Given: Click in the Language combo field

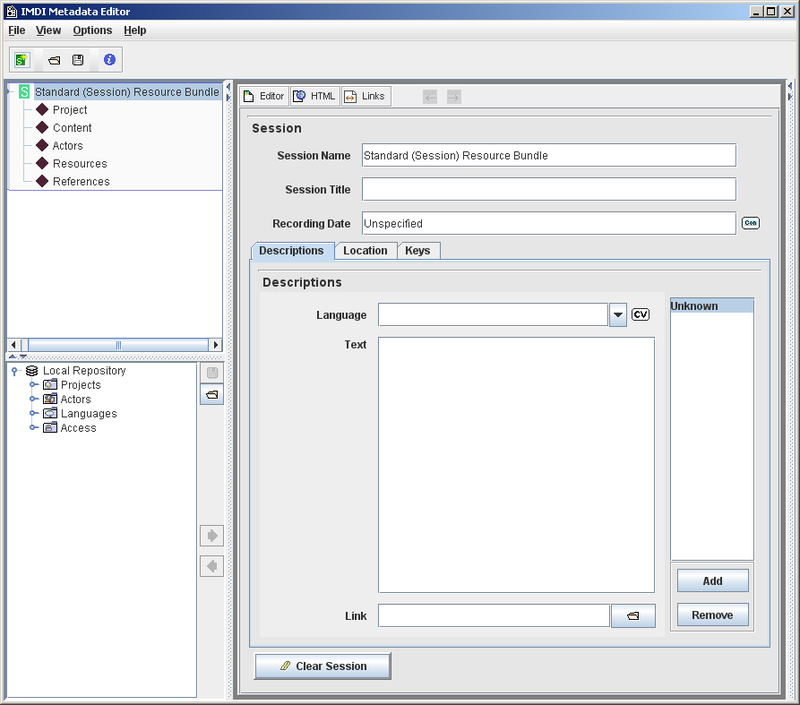Looking at the screenshot, I should pyautogui.click(x=493, y=315).
